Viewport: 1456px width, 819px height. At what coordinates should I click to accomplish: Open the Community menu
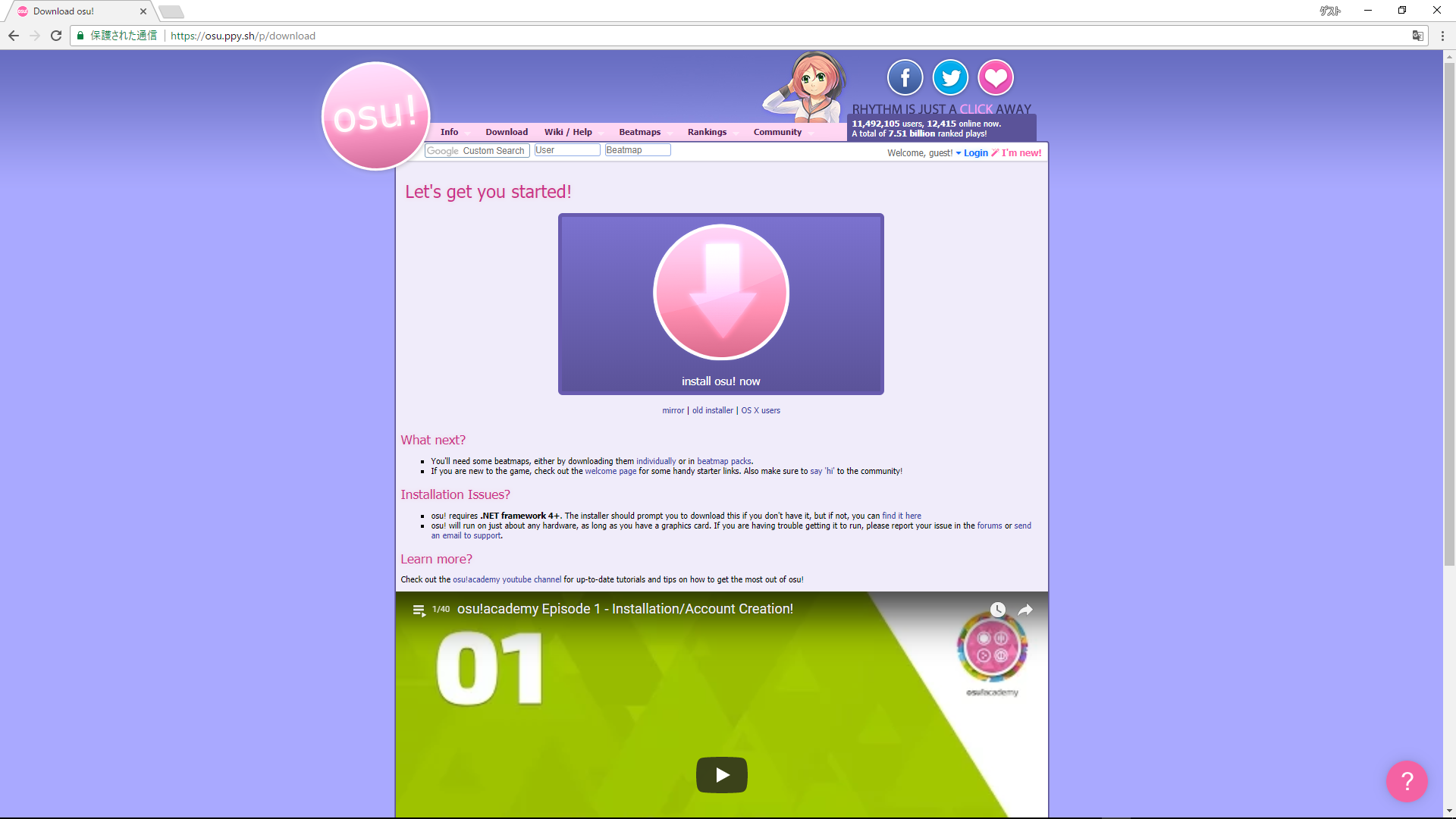(778, 132)
